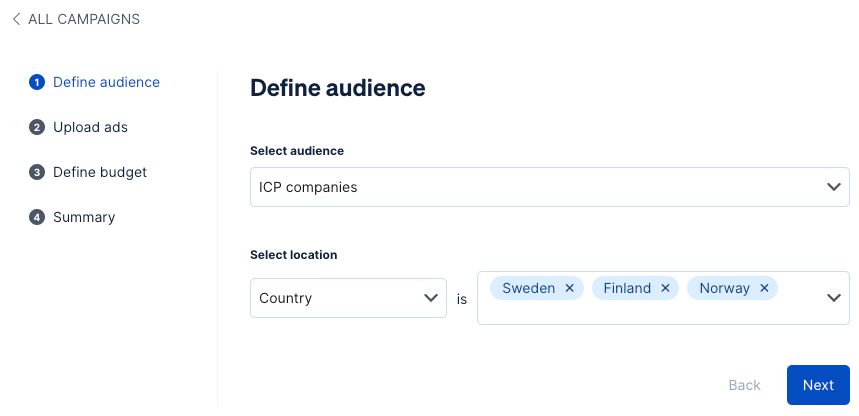Click the step 2 number badge

point(37,128)
